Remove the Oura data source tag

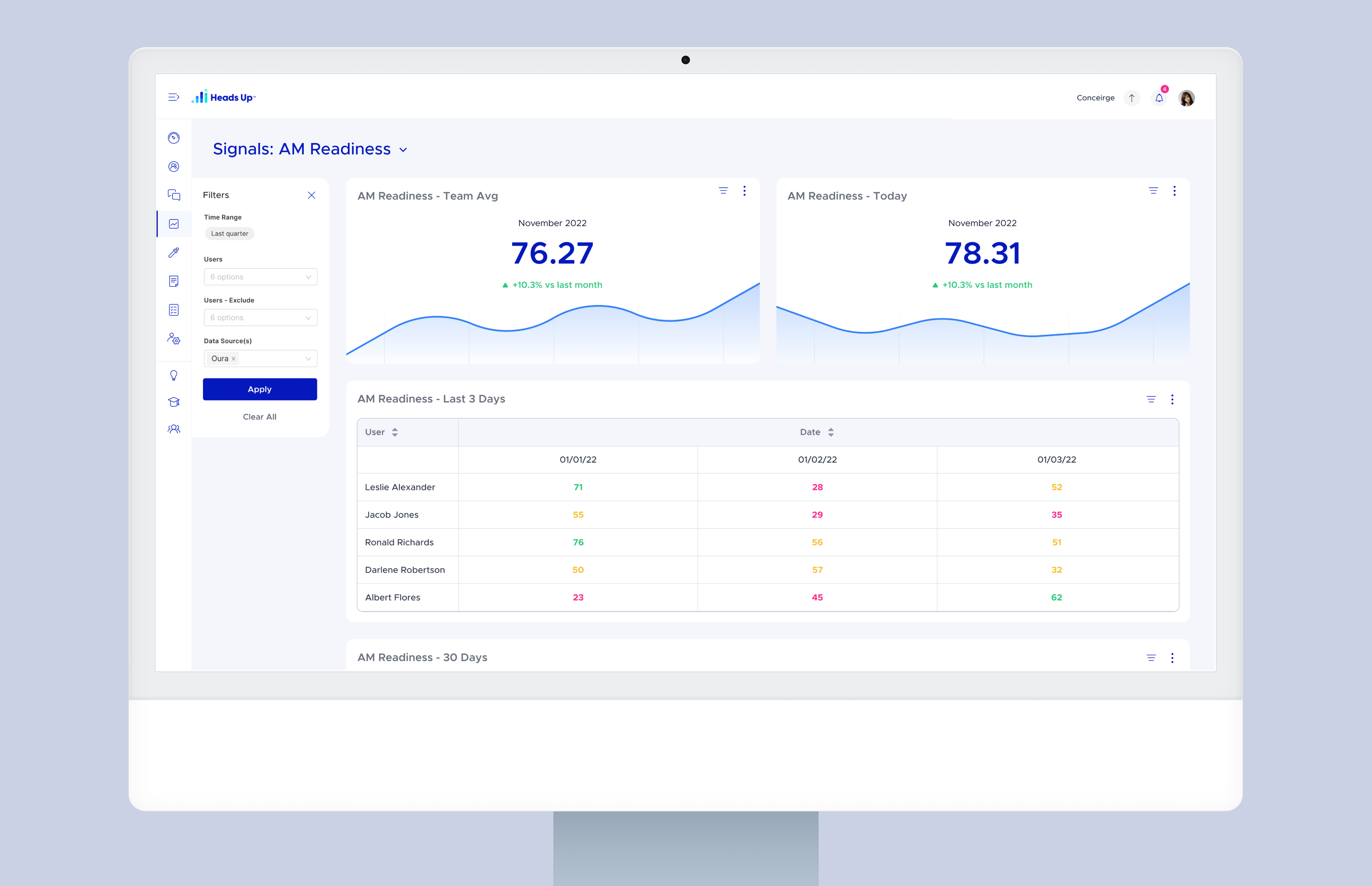point(234,359)
